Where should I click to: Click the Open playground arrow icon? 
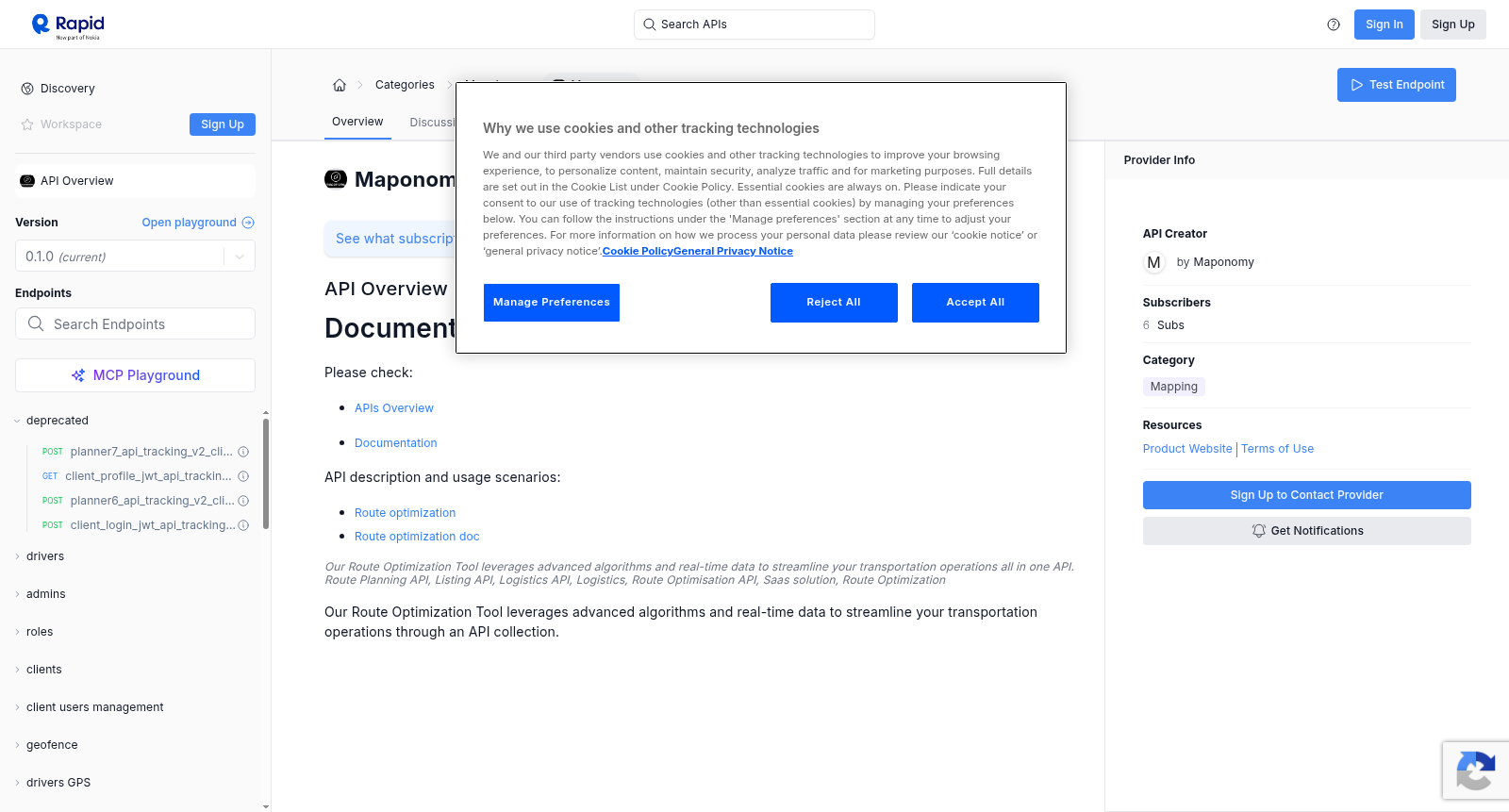click(248, 223)
